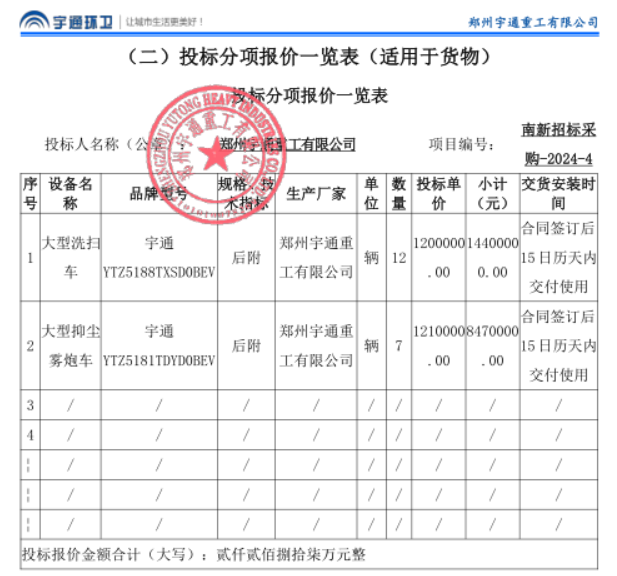Click delivery time cell in row 2

[558, 346]
